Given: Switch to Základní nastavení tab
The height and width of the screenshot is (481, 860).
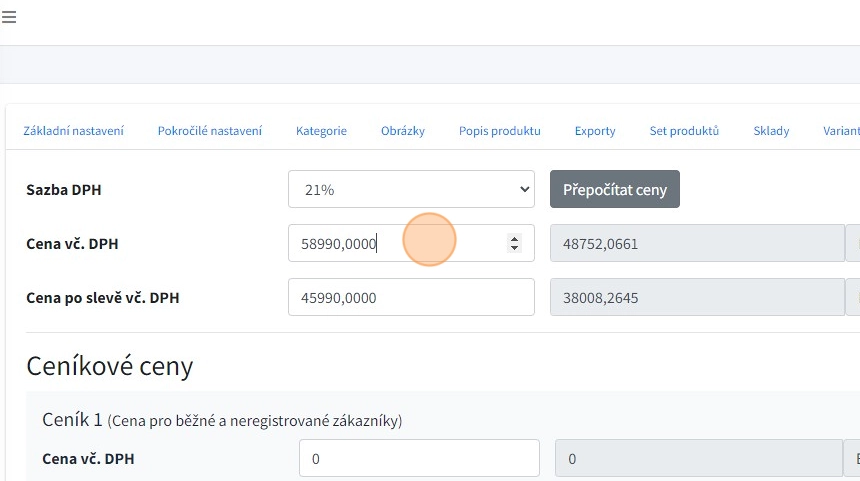Looking at the screenshot, I should (x=73, y=131).
